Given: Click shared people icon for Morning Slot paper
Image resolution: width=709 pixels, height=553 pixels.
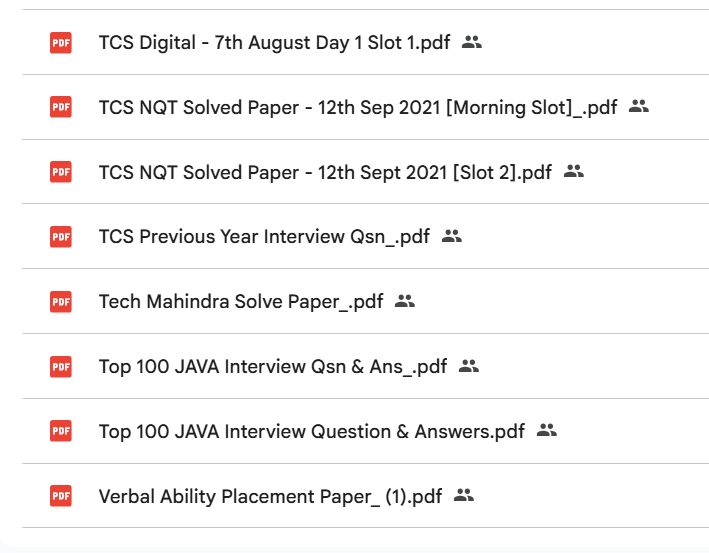Looking at the screenshot, I should pos(639,107).
